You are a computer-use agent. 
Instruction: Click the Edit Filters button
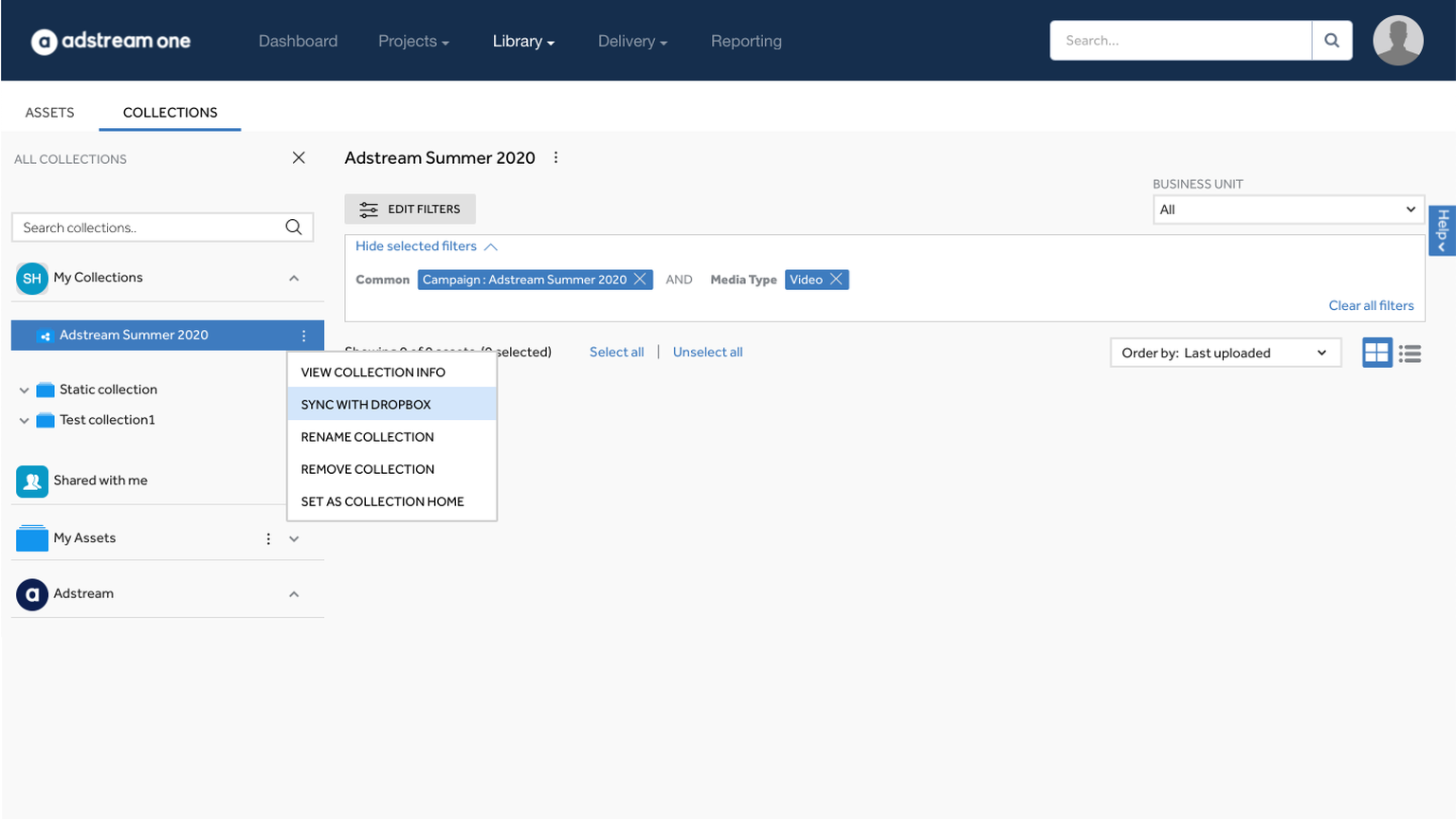pyautogui.click(x=409, y=209)
